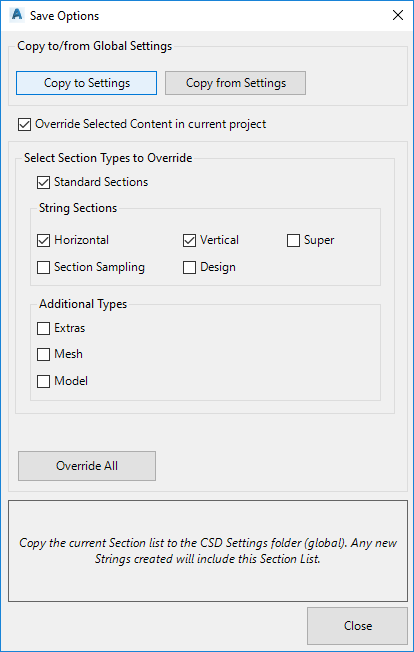Close the Save Options dialog with X
414x652 pixels.
pos(398,15)
